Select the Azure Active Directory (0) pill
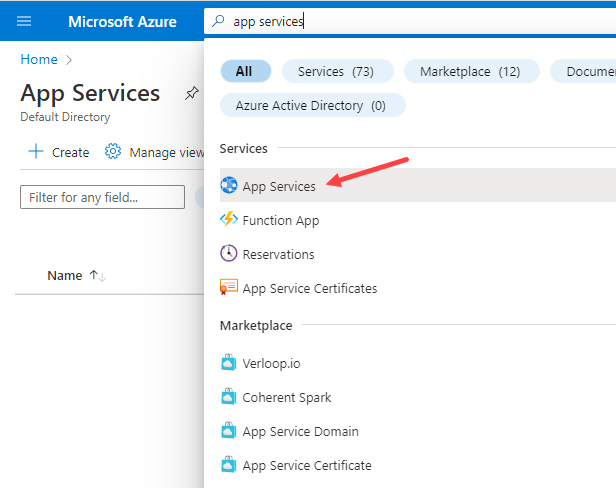 pos(313,105)
